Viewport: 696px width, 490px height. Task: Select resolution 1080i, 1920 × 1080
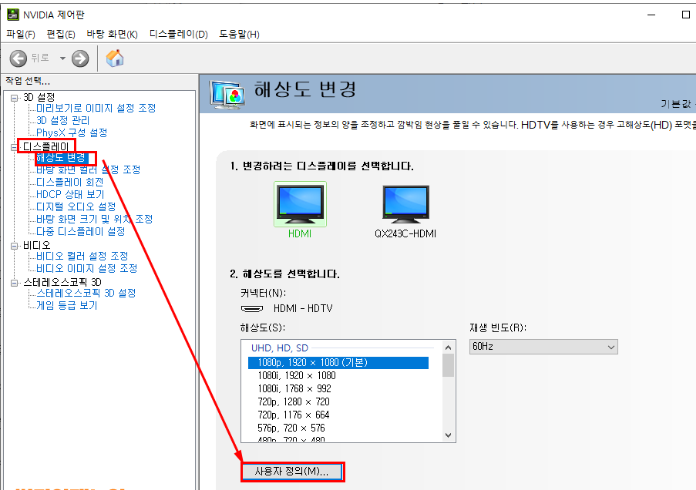tap(297, 375)
